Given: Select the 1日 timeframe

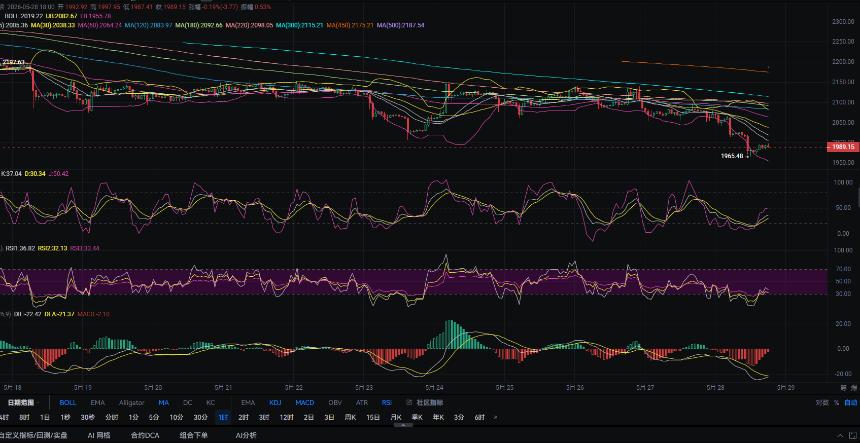Looking at the screenshot, I should 46,417.
